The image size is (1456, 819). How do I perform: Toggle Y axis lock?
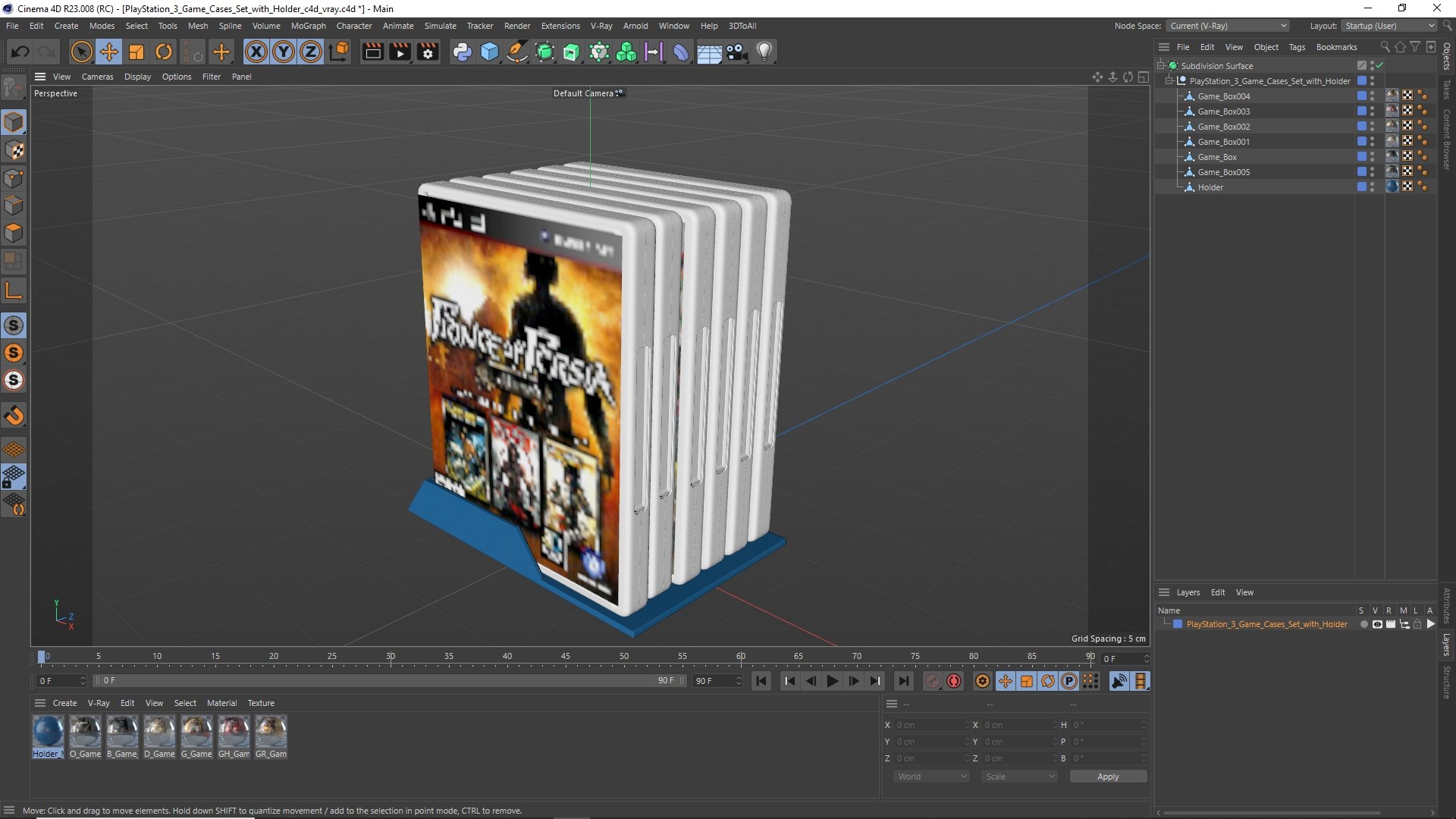click(284, 52)
